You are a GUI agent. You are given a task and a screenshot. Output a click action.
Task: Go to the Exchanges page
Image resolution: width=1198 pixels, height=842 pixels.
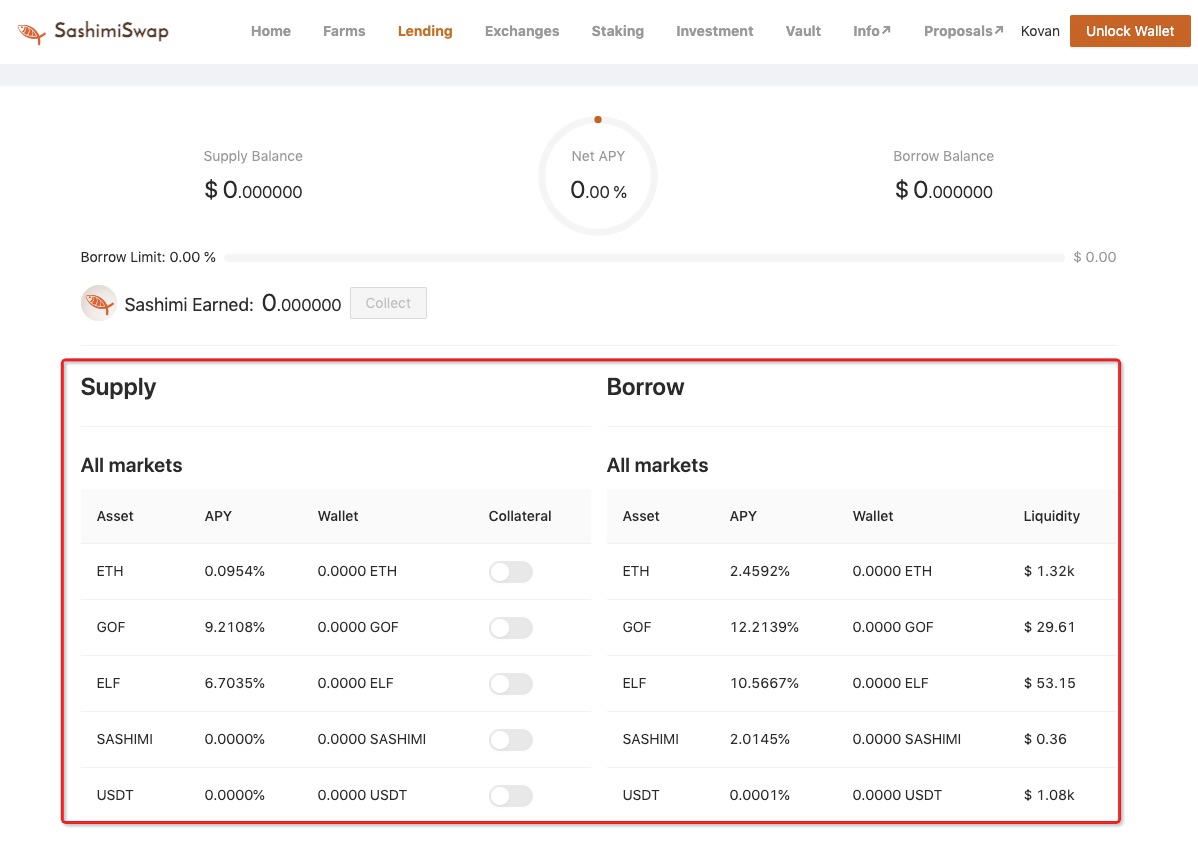click(522, 31)
